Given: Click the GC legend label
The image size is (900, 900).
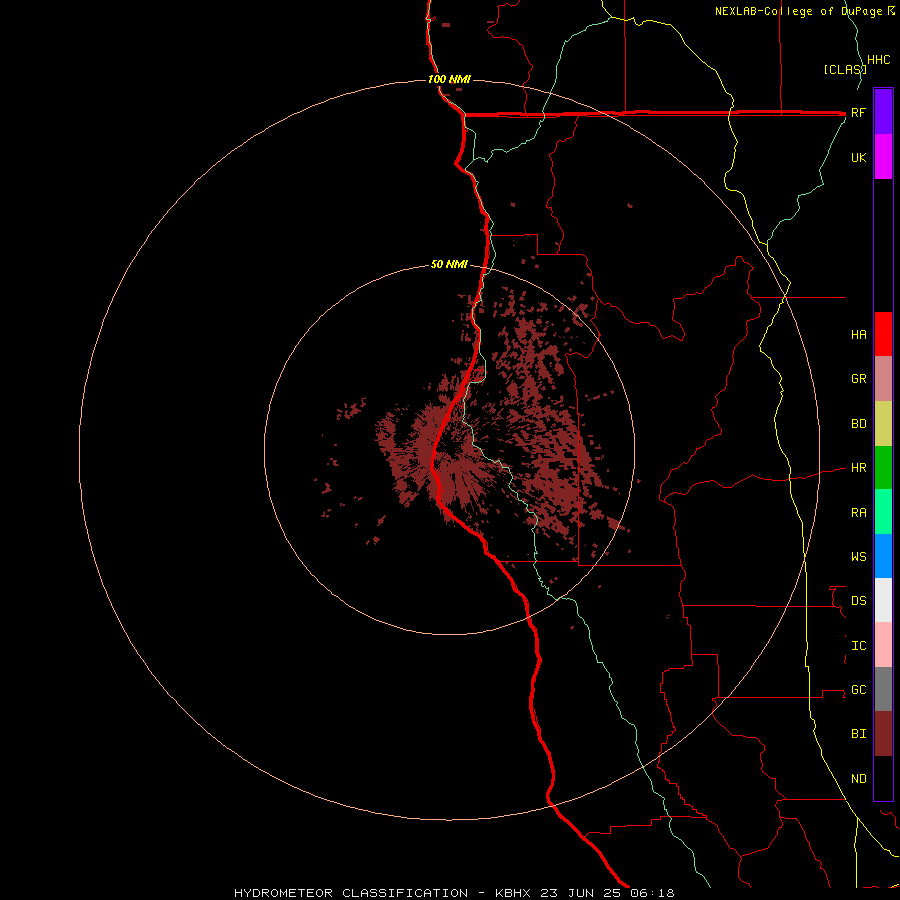Looking at the screenshot, I should point(859,689).
